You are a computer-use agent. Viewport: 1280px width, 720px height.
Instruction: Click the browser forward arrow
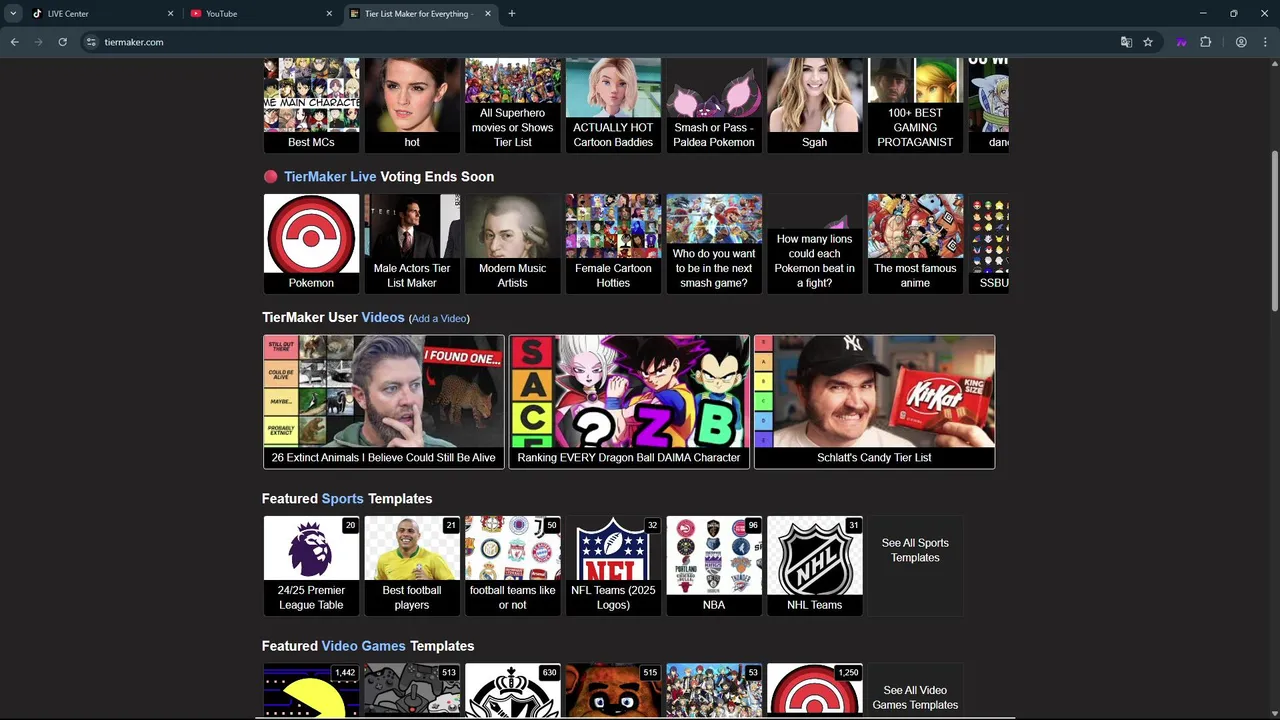38,42
